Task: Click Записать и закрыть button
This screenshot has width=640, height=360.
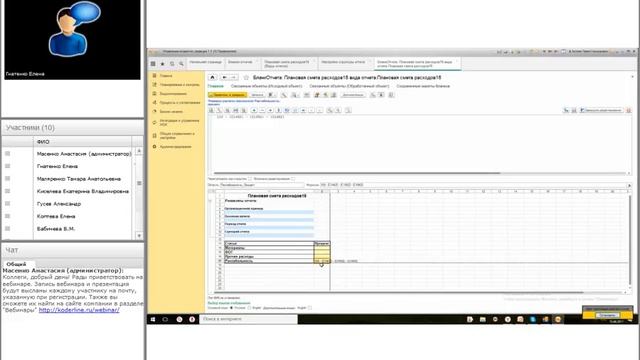Action: coord(227,95)
